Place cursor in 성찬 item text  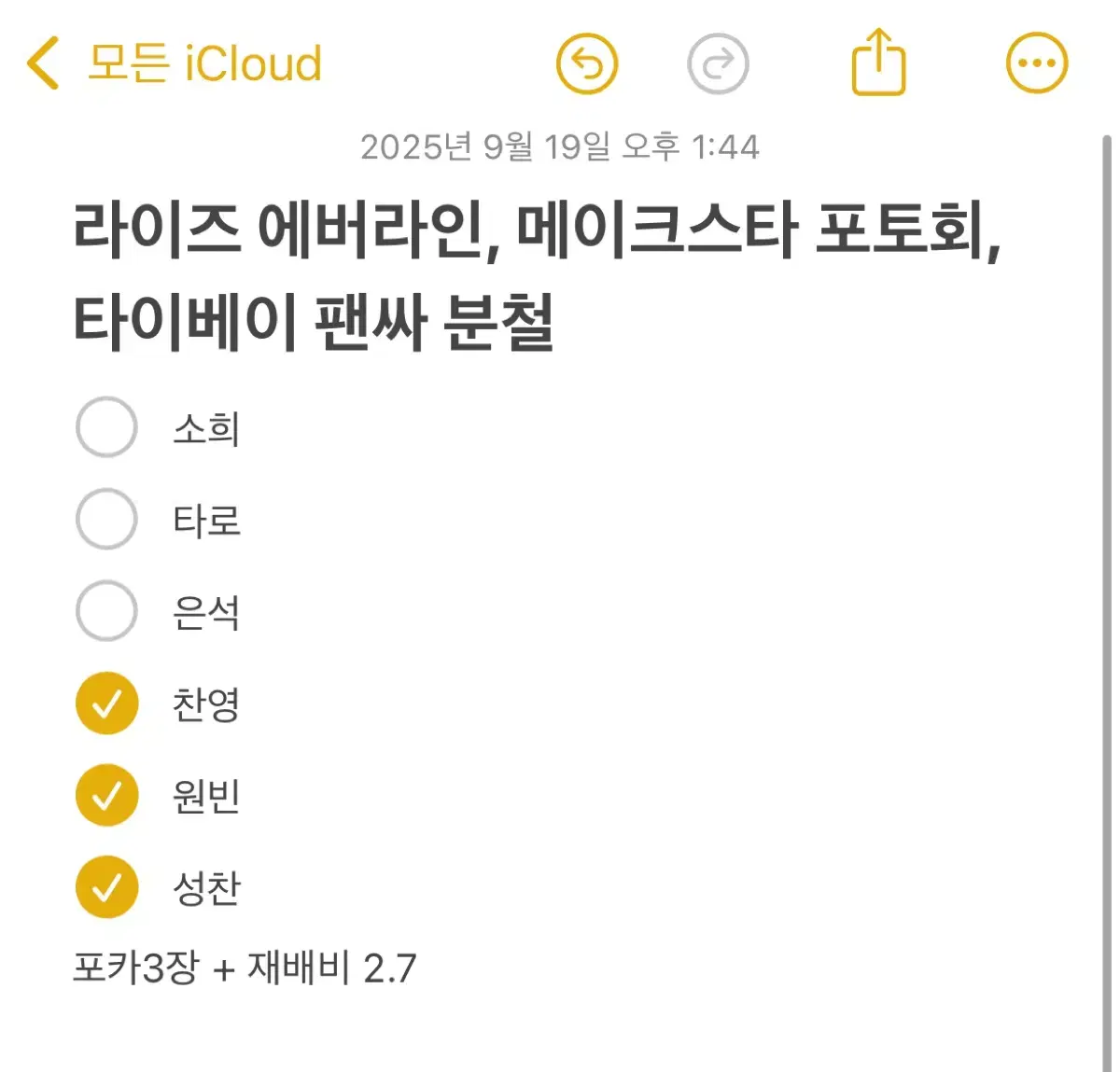(x=206, y=887)
